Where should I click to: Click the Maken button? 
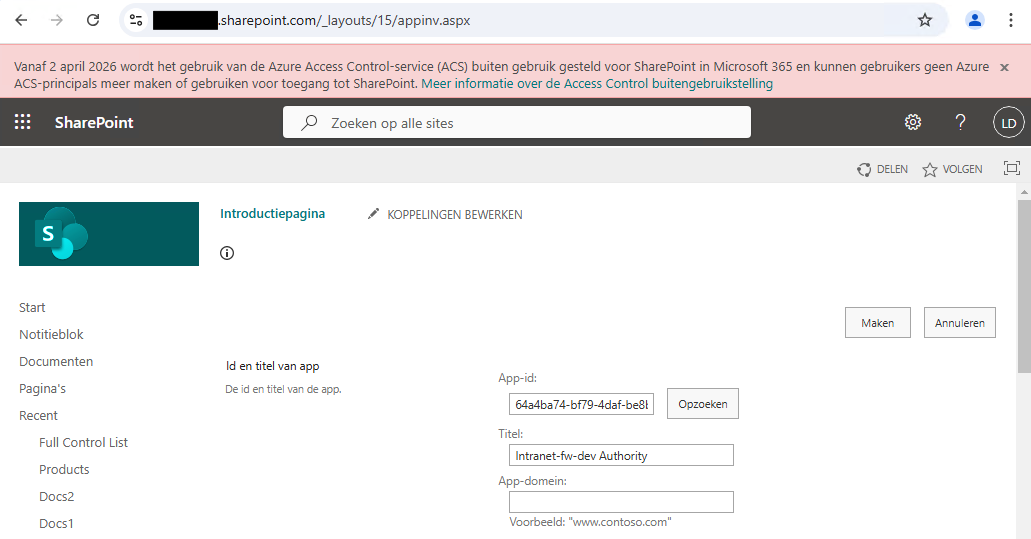877,323
